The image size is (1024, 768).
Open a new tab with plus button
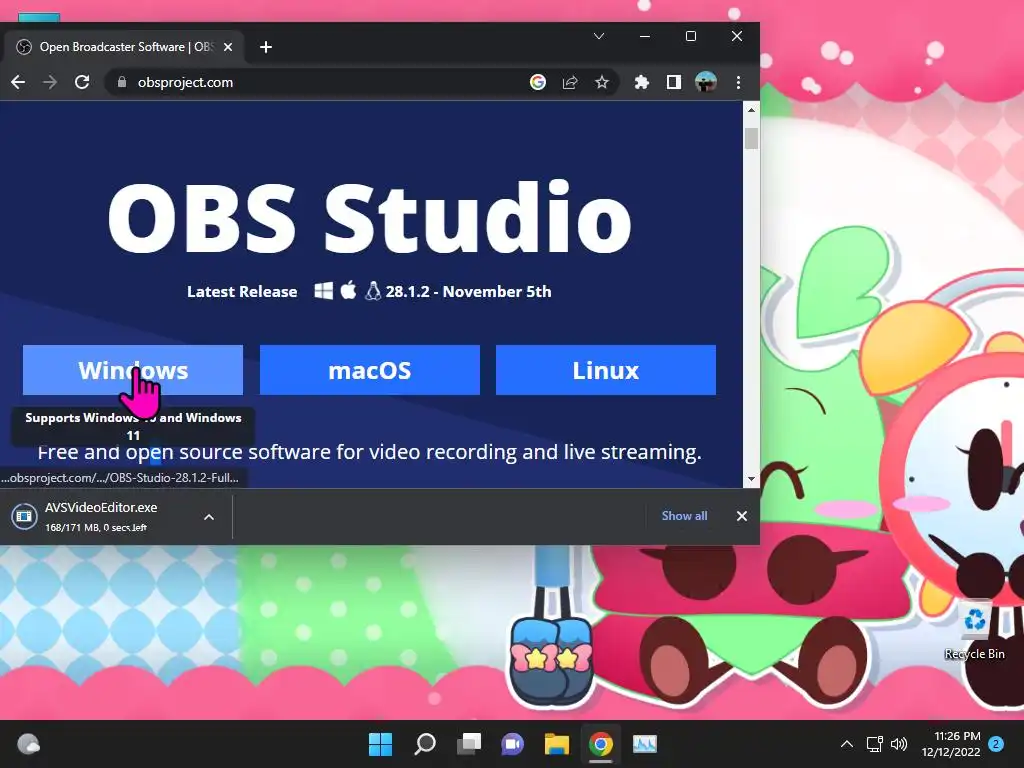tap(266, 47)
